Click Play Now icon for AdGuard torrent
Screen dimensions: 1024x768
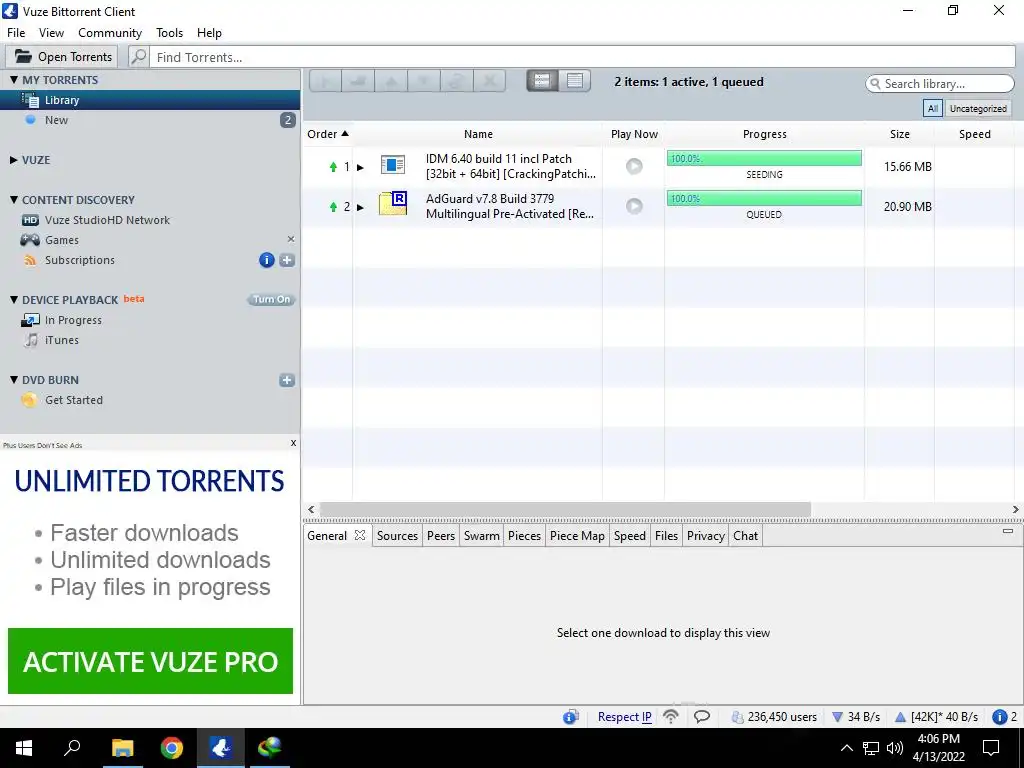[633, 206]
